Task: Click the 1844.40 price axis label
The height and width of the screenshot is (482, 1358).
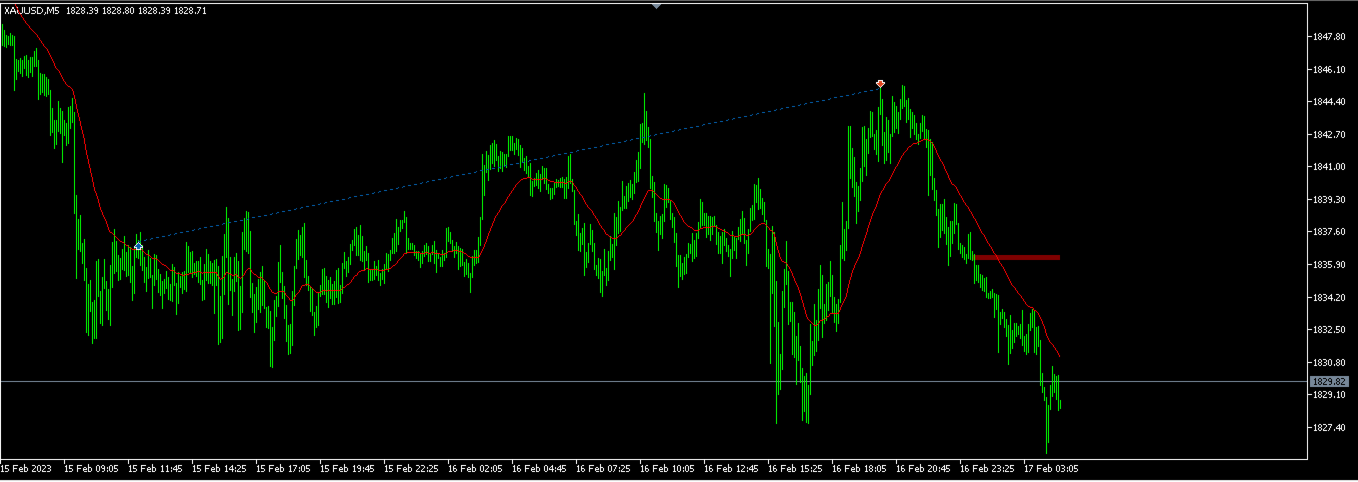Action: tap(1328, 102)
